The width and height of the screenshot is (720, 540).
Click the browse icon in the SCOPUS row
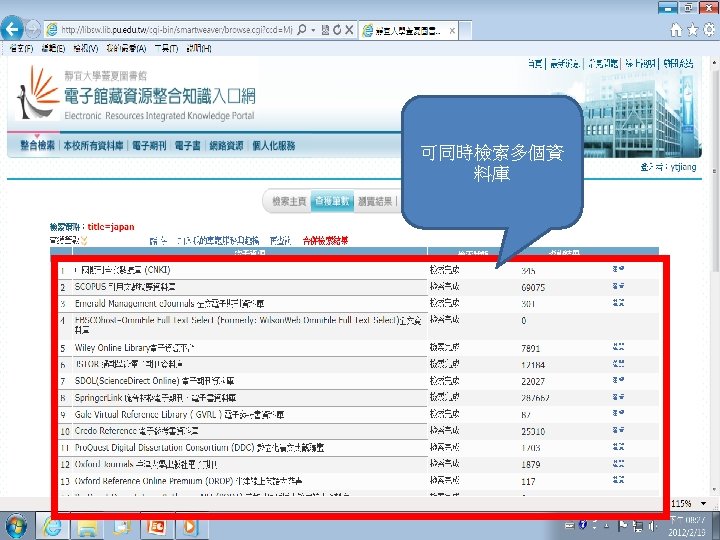[x=618, y=286]
